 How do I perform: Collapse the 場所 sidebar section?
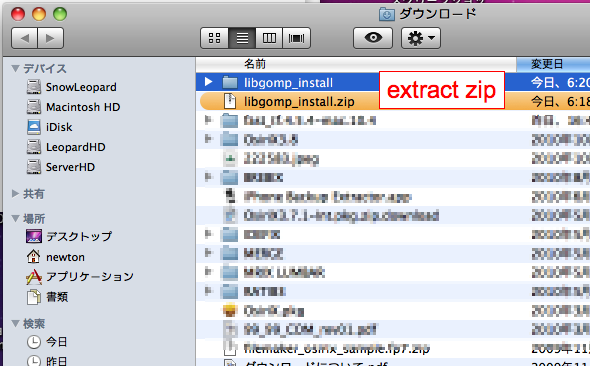[15, 219]
